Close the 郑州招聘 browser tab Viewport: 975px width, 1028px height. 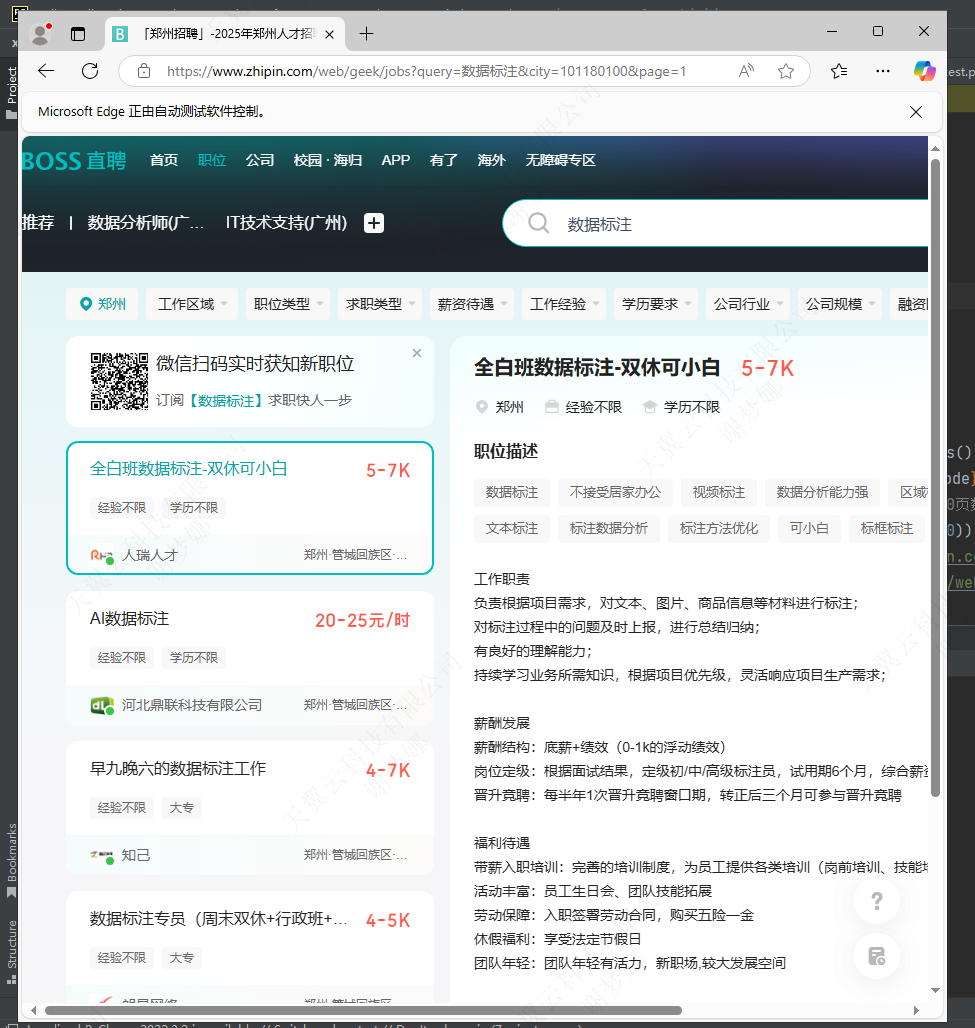click(x=330, y=34)
